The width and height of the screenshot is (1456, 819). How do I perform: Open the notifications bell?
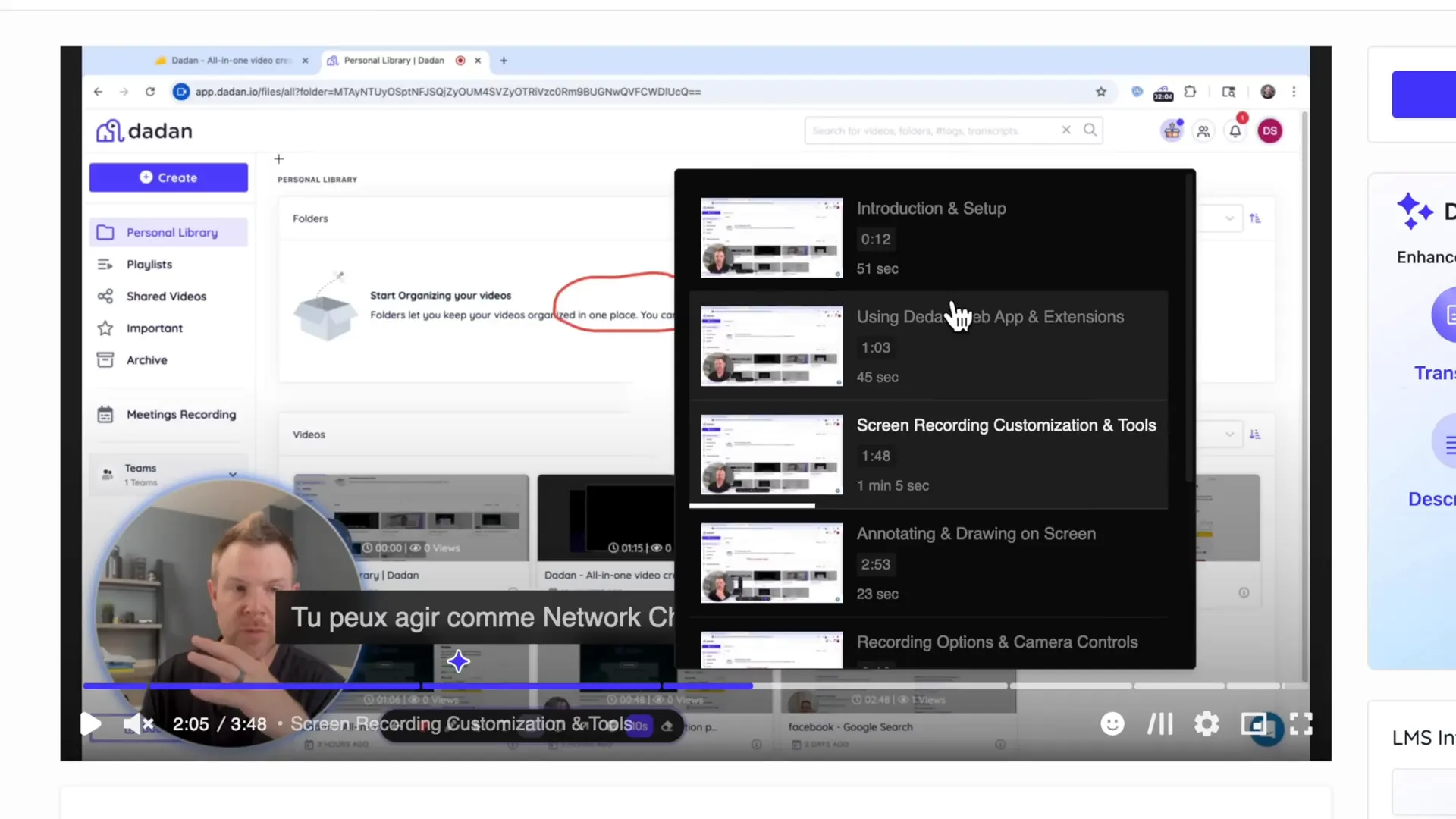tap(1235, 131)
